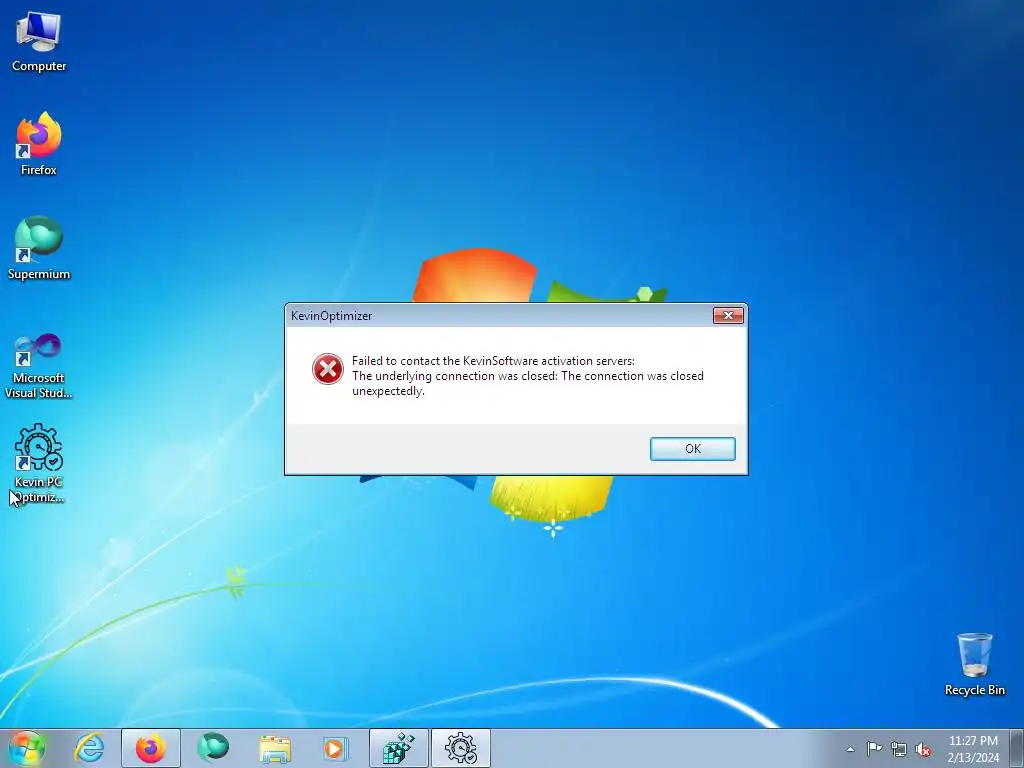Switch to the Registry Editor cube taskbar item
The image size is (1024, 768).
[x=398, y=748]
